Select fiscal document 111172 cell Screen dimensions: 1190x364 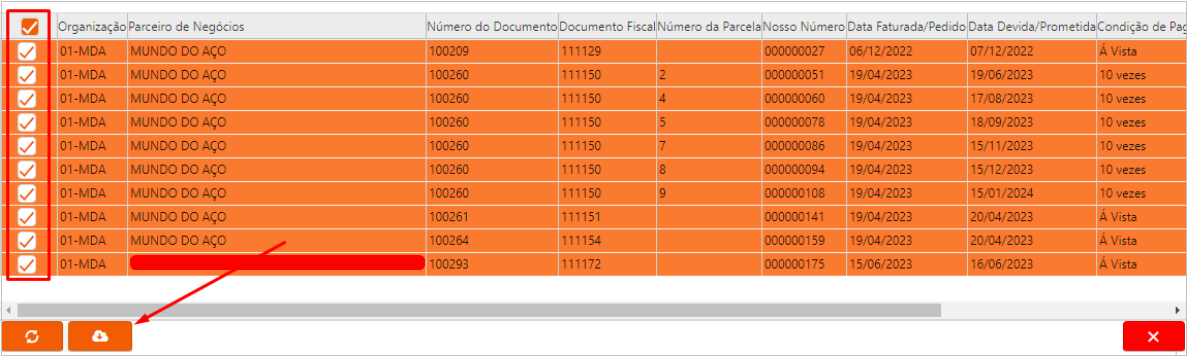(x=607, y=264)
